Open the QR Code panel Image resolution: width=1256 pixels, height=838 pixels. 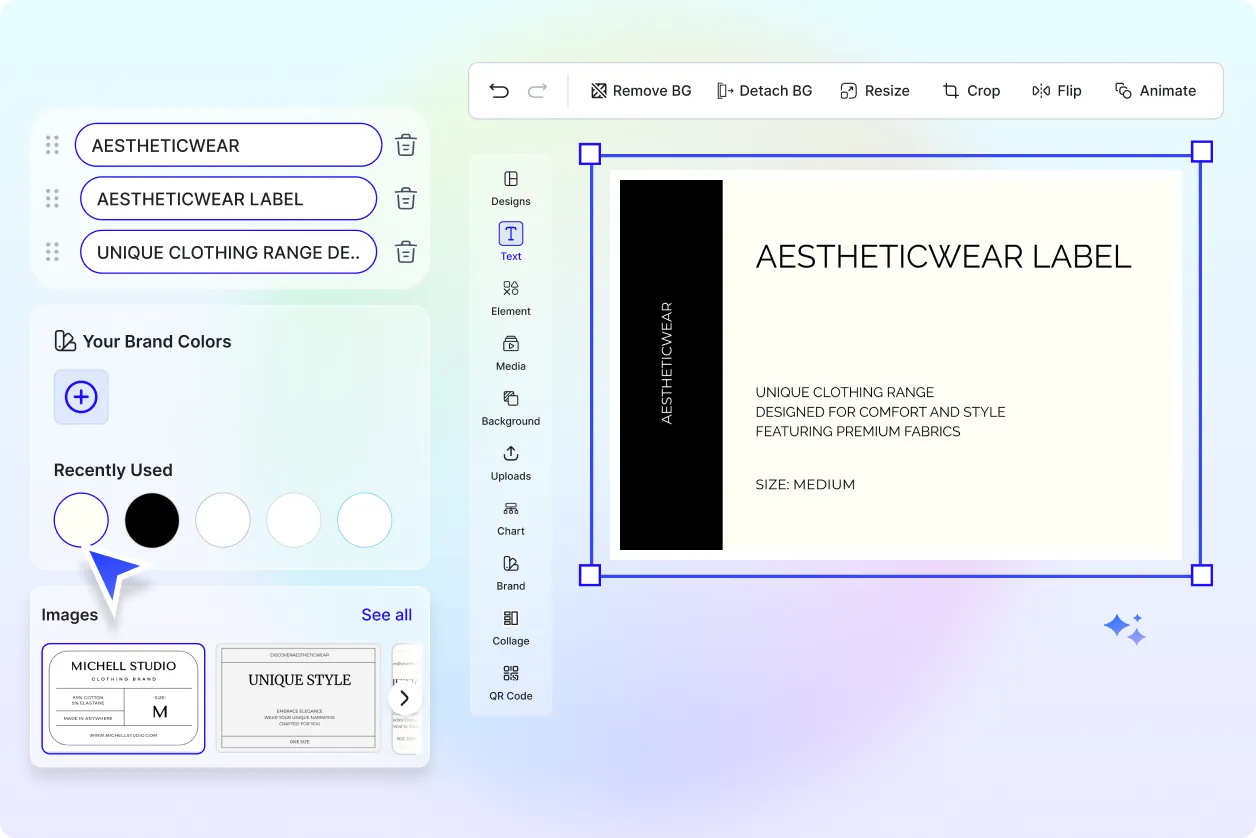click(x=510, y=683)
